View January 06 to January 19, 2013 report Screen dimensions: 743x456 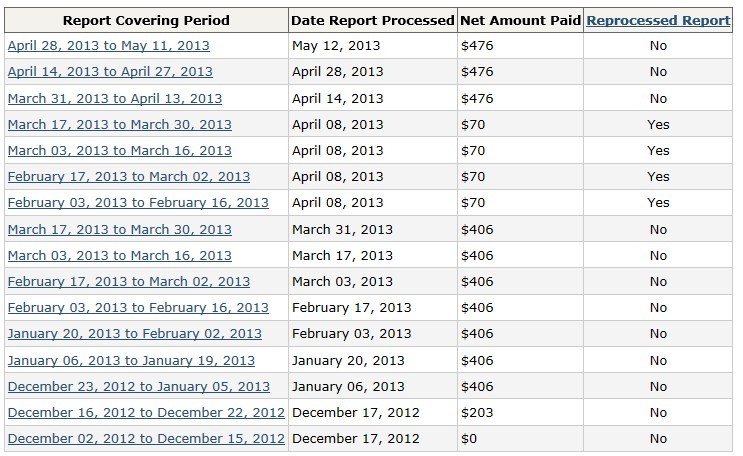[x=131, y=360]
